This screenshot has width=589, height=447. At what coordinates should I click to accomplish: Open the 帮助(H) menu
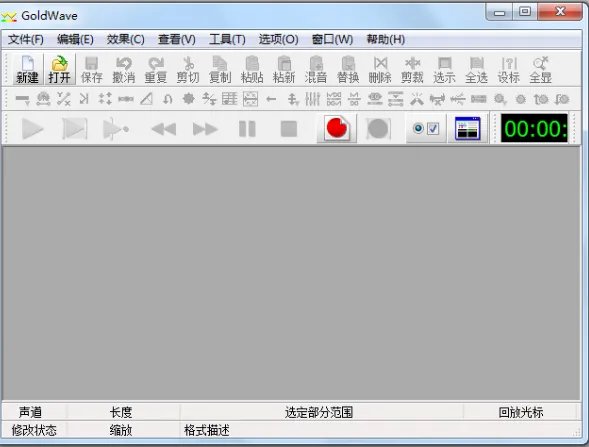click(x=386, y=39)
